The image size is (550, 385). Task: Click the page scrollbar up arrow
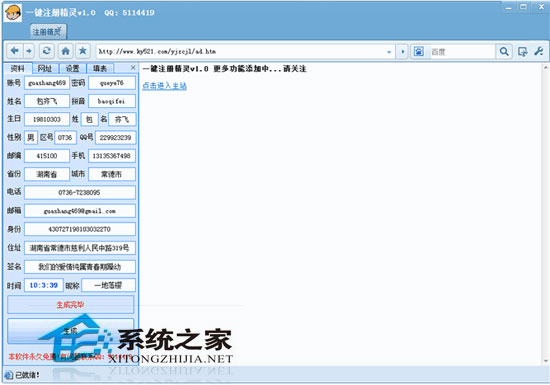coord(546,67)
